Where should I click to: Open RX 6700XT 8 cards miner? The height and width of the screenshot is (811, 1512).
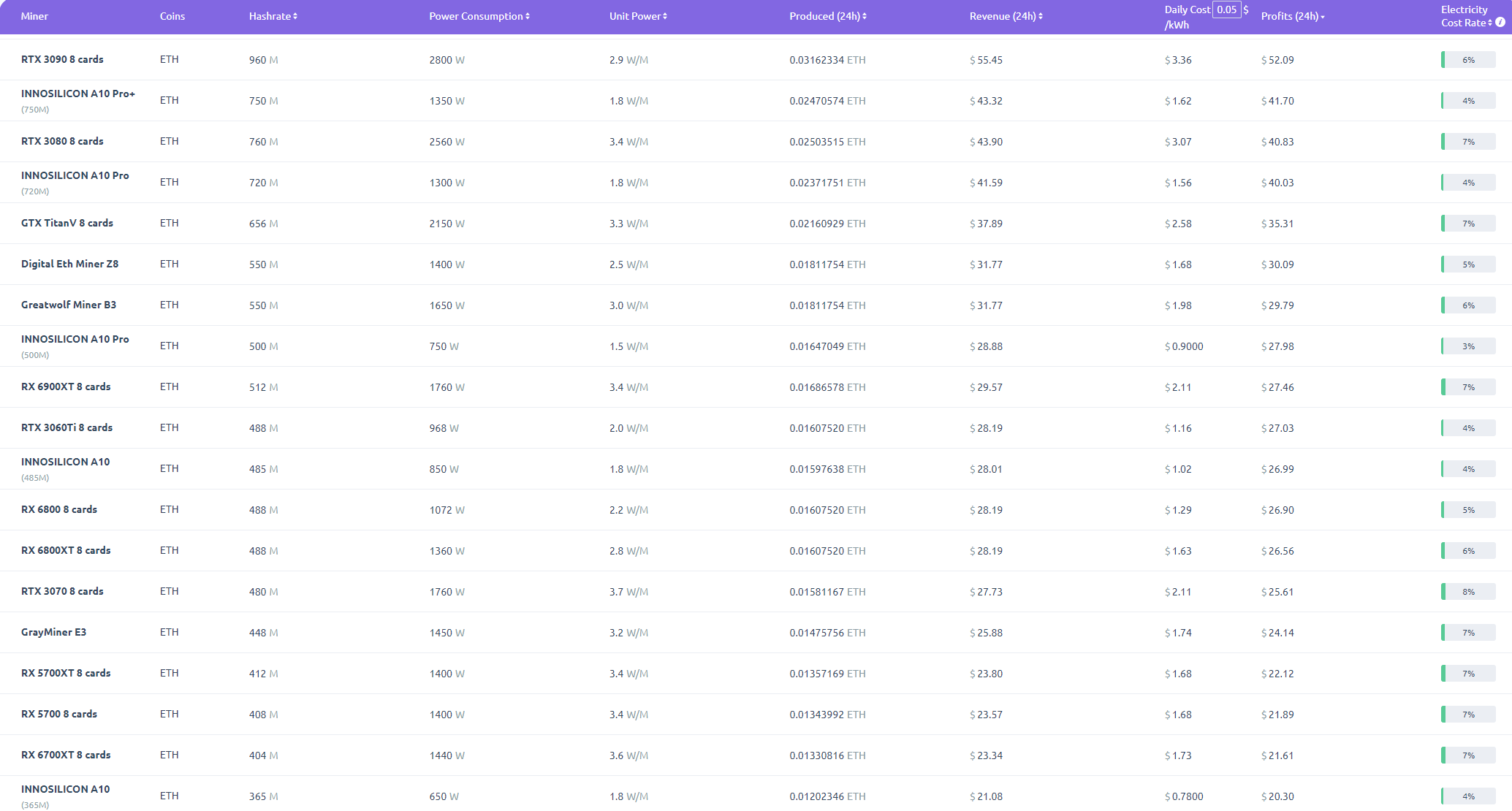66,755
